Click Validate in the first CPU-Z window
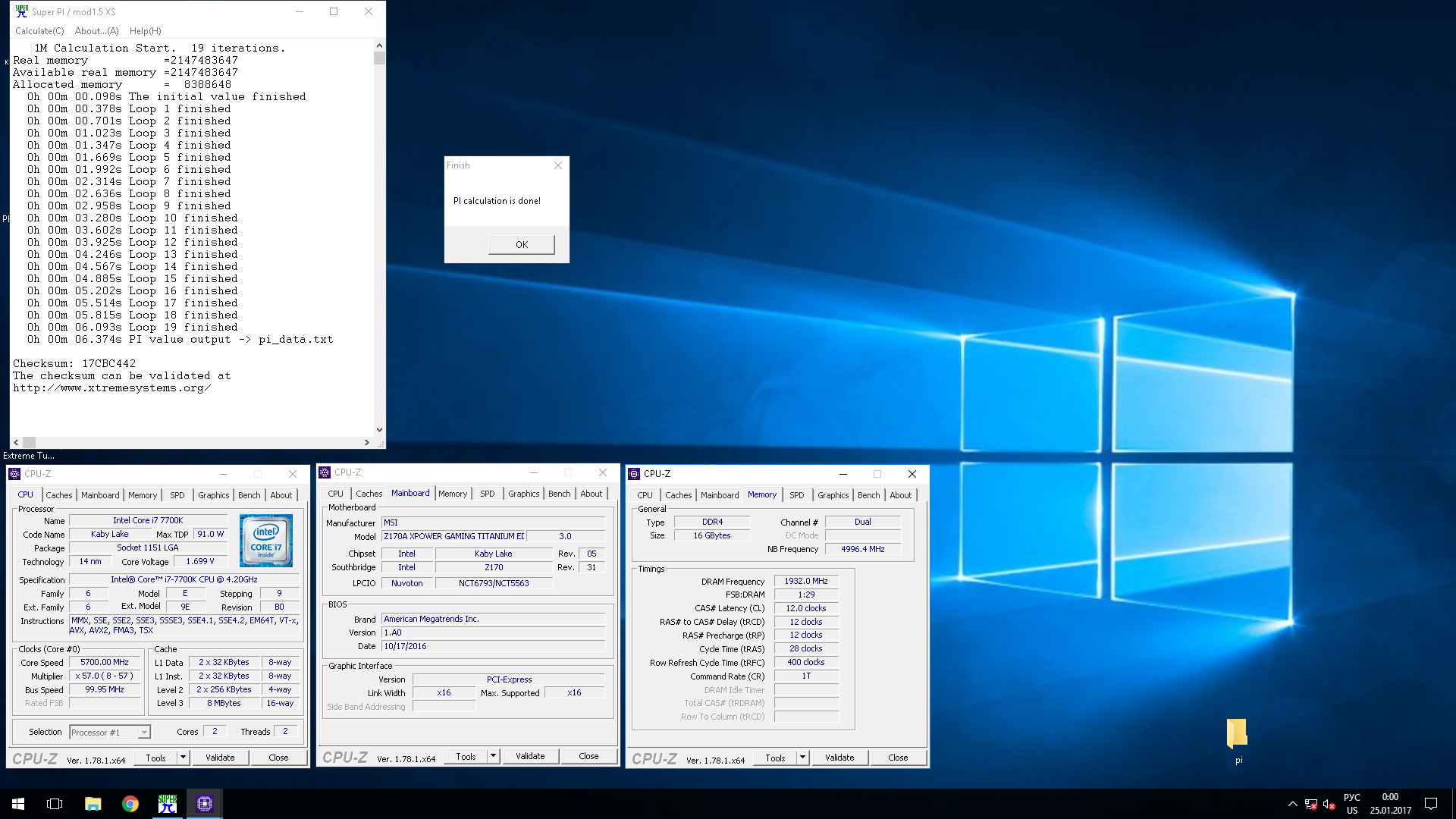 click(x=220, y=758)
